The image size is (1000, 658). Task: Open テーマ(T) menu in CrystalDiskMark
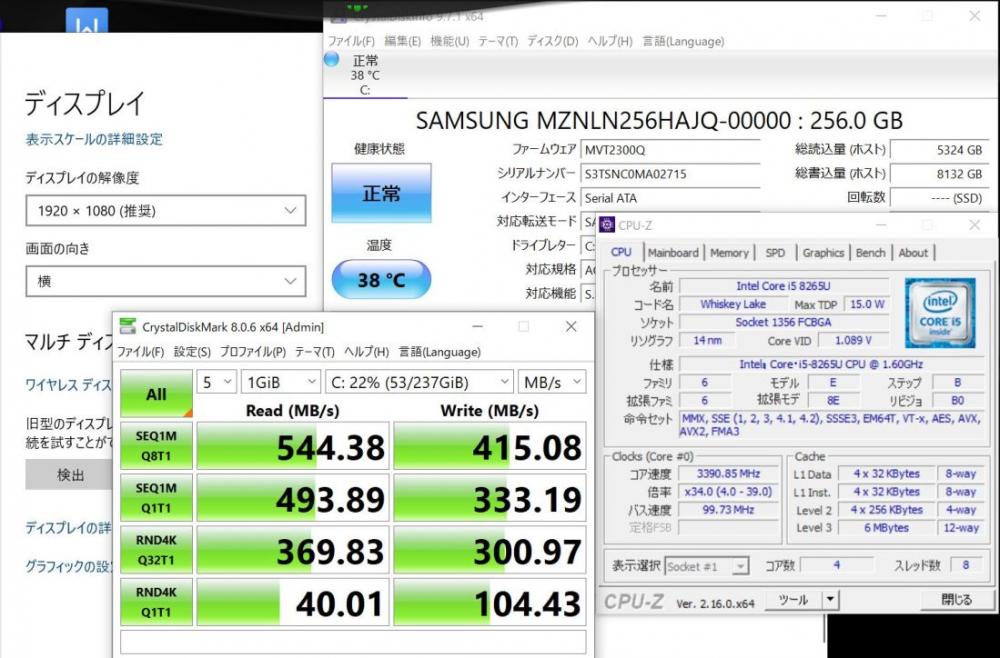click(314, 352)
